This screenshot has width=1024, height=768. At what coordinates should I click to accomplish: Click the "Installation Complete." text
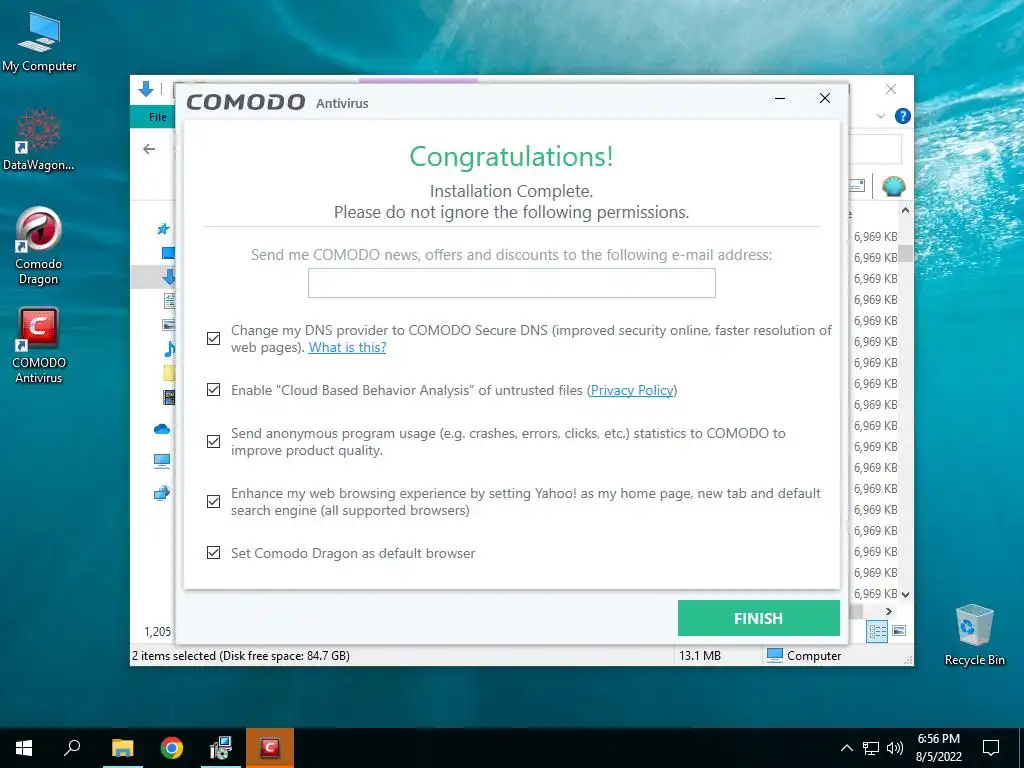(x=511, y=191)
